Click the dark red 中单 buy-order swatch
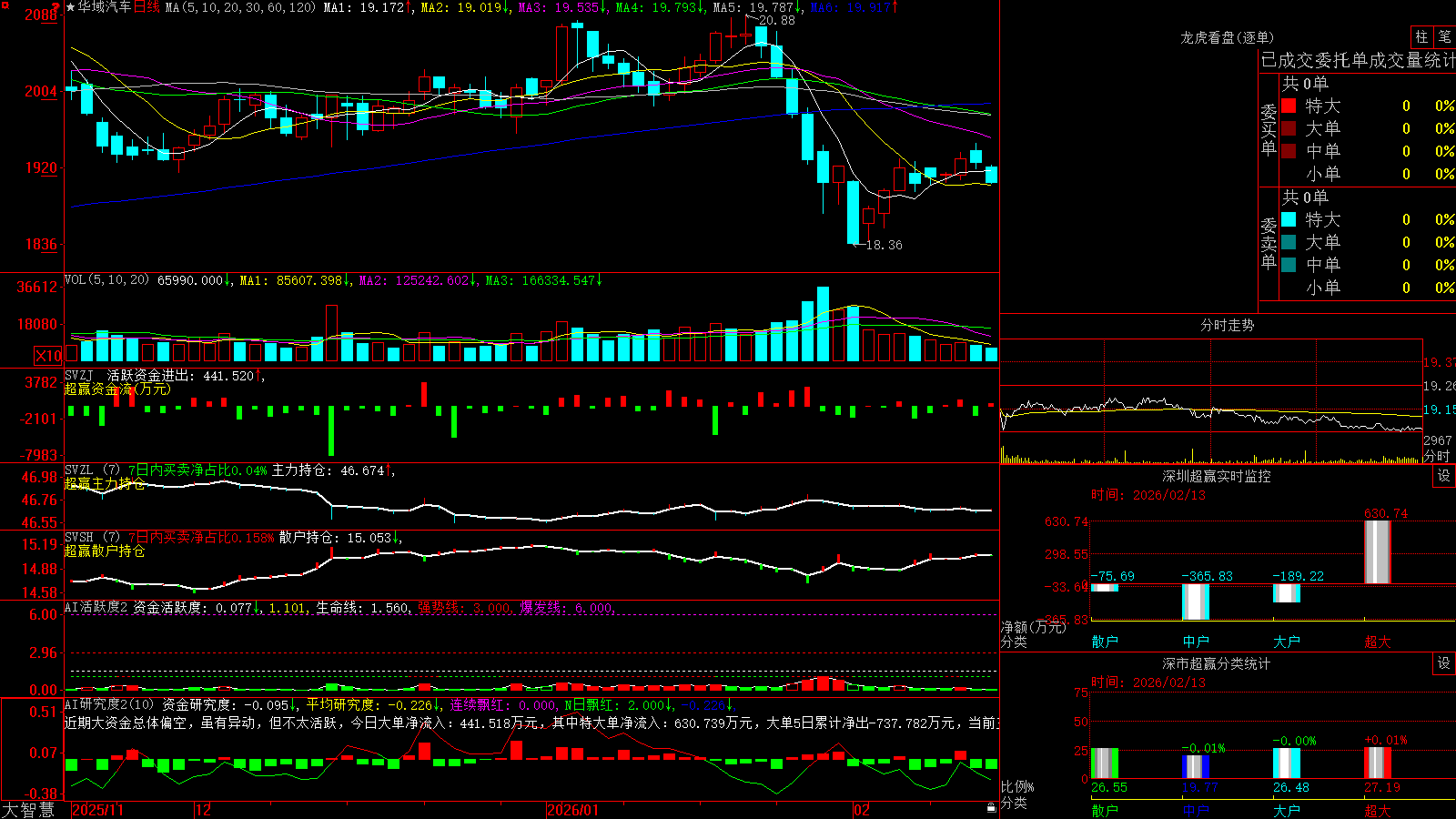This screenshot has height=819, width=1456. [x=1289, y=151]
